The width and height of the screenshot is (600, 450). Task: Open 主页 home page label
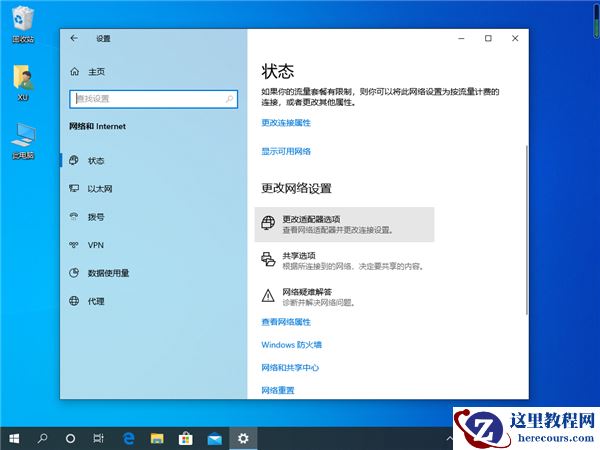[x=96, y=72]
